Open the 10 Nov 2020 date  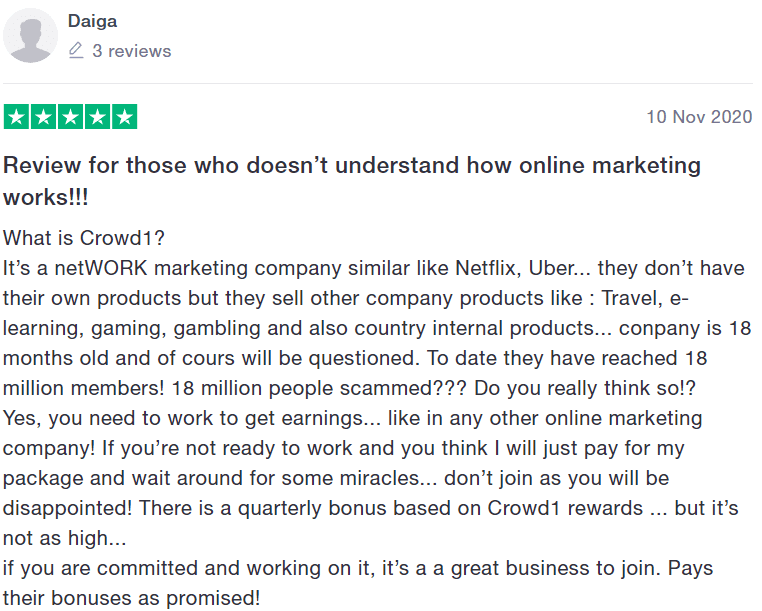pyautogui.click(x=699, y=117)
